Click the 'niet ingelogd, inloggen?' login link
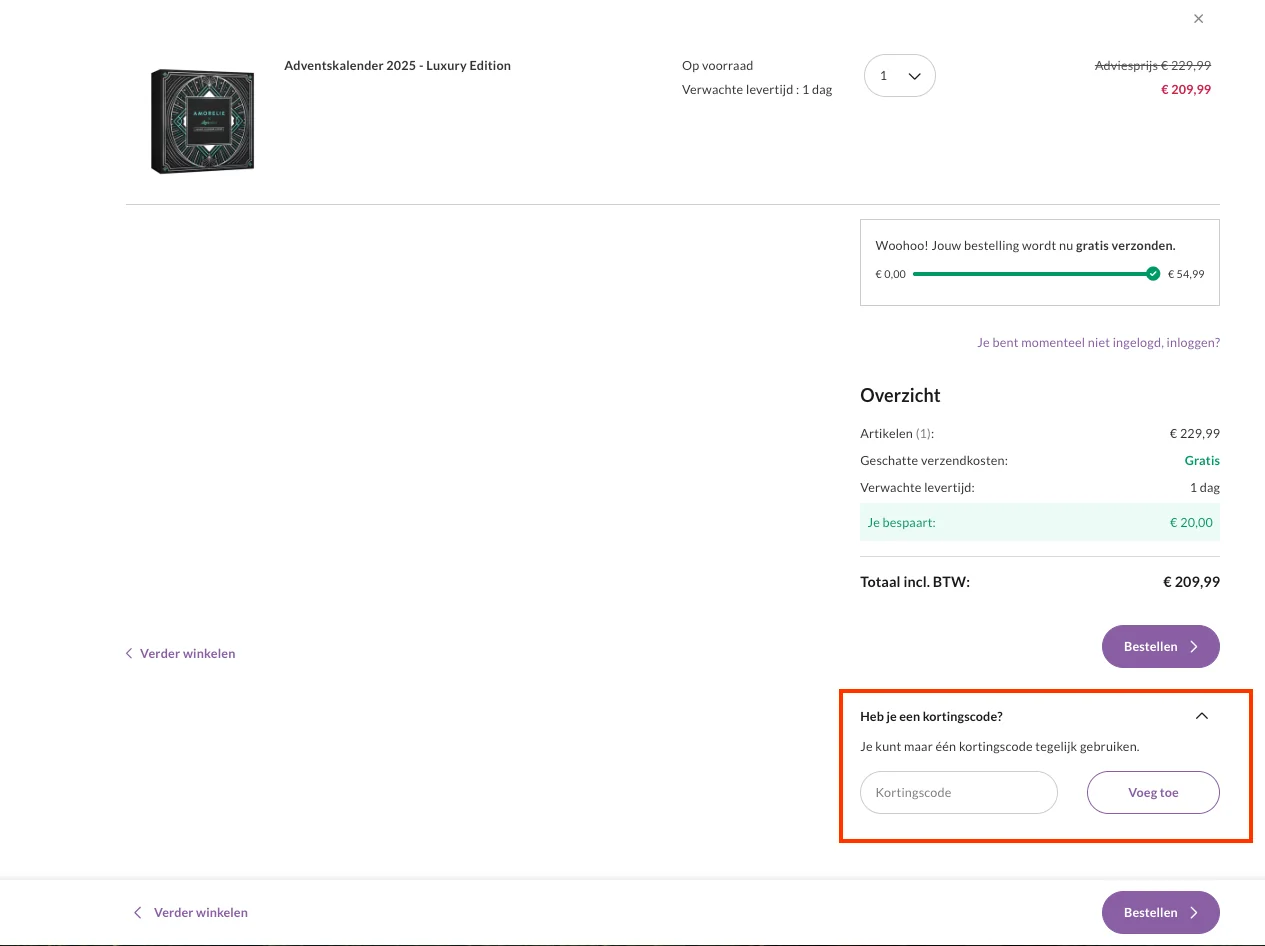The width and height of the screenshot is (1265, 946). (1098, 343)
